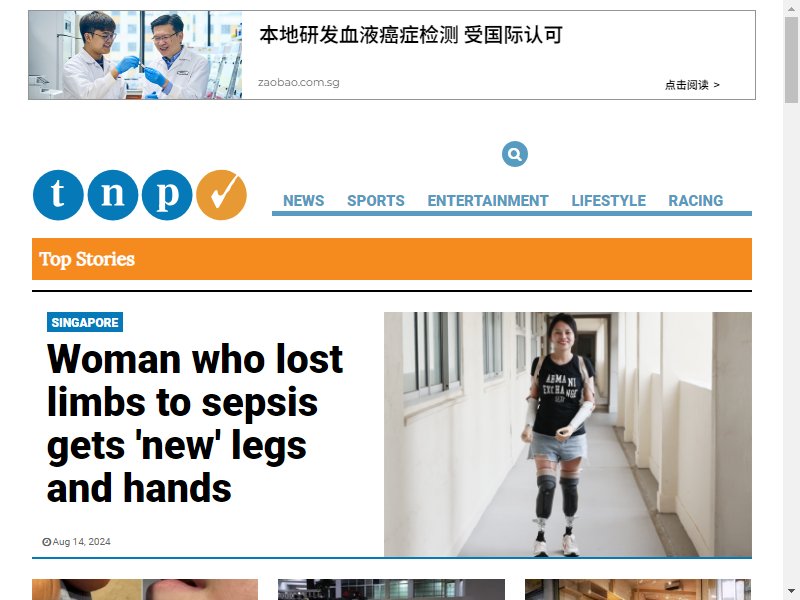800x600 pixels.
Task: Select the LIFESTYLE menu item
Action: [x=609, y=201]
